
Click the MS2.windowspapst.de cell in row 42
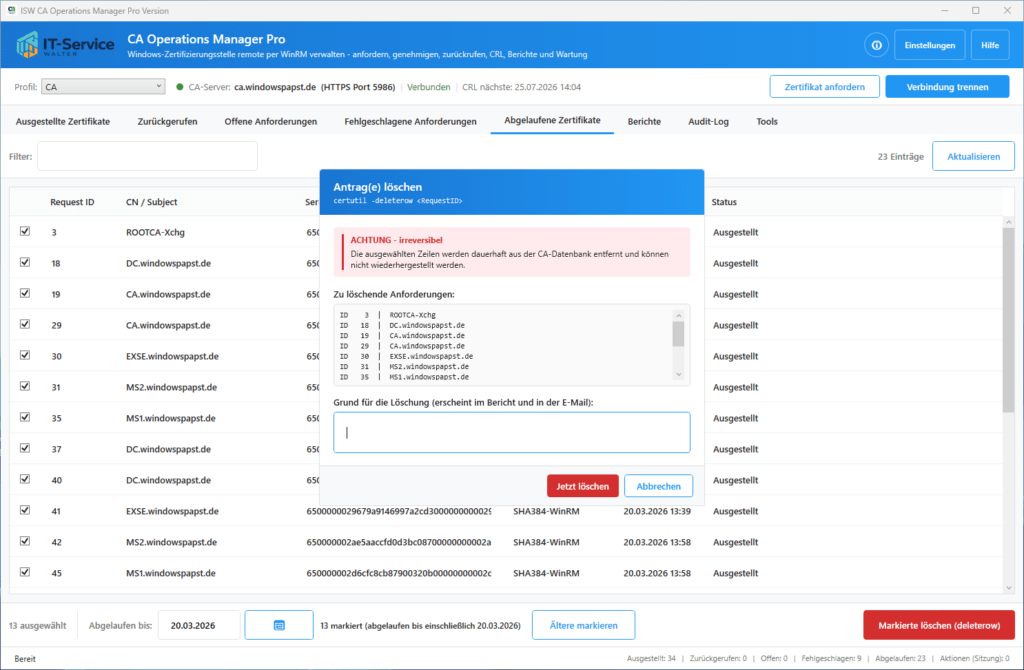171,541
